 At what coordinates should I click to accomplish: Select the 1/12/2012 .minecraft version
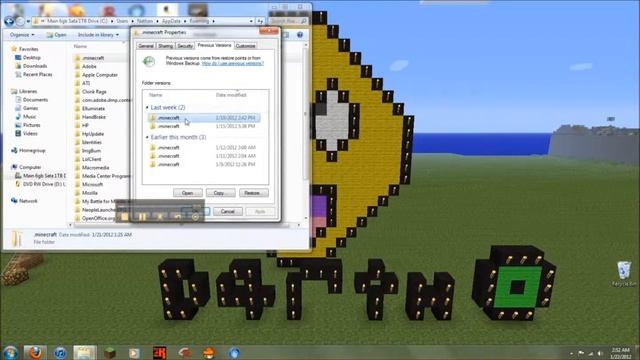pos(204,147)
